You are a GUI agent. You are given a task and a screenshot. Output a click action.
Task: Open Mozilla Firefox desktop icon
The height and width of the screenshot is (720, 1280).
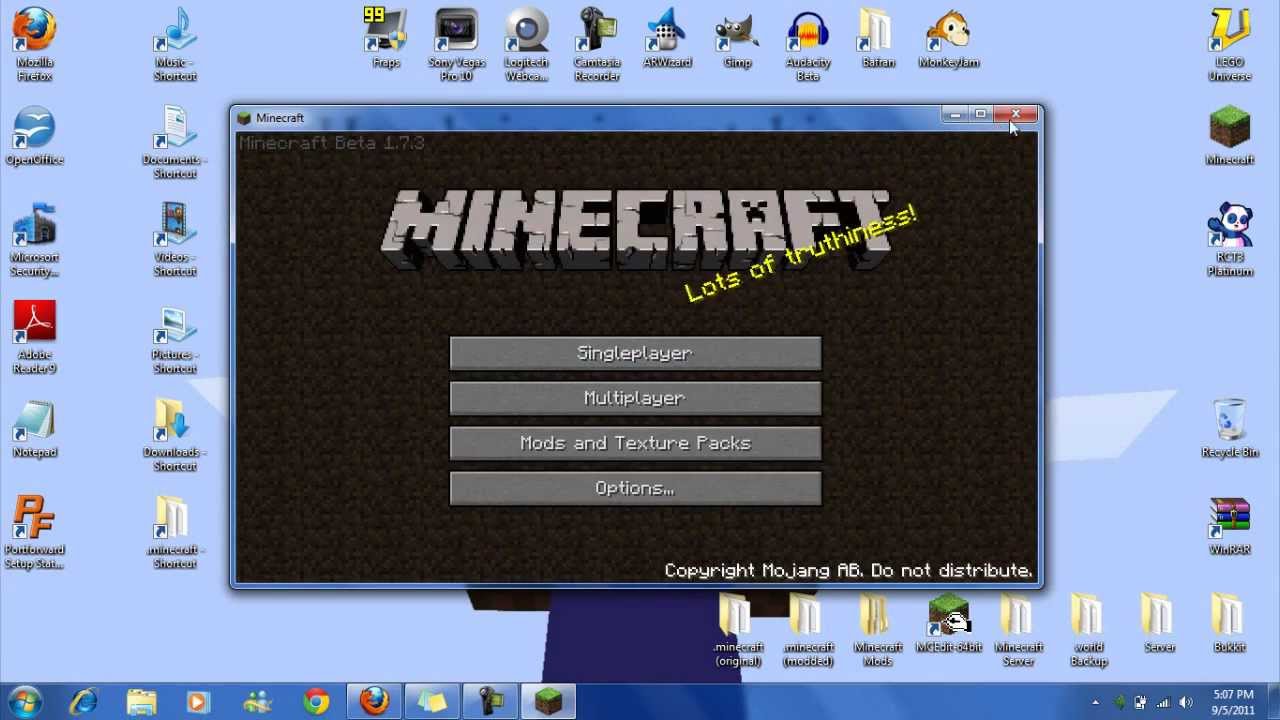tap(34, 45)
